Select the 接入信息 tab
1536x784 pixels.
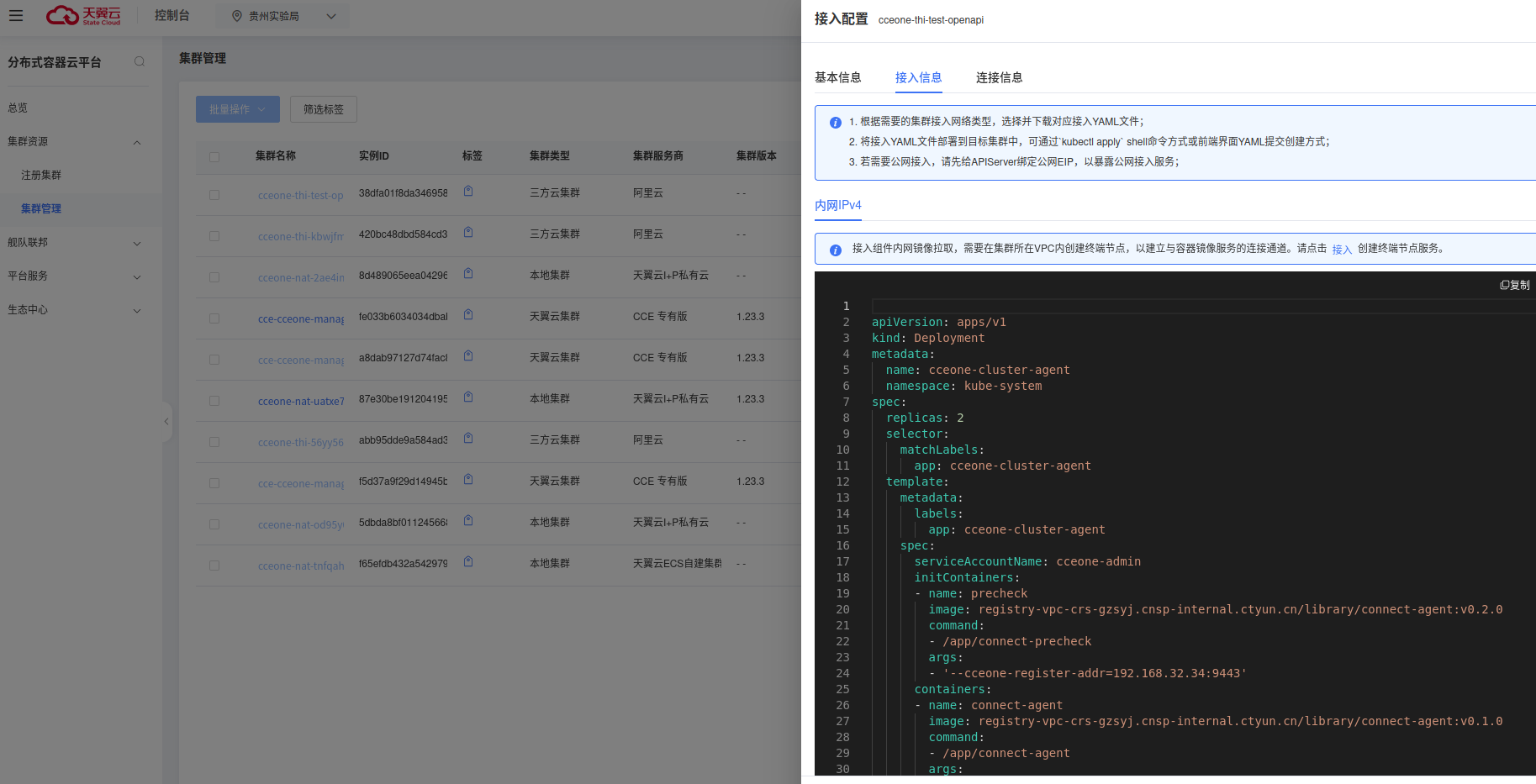tap(918, 77)
